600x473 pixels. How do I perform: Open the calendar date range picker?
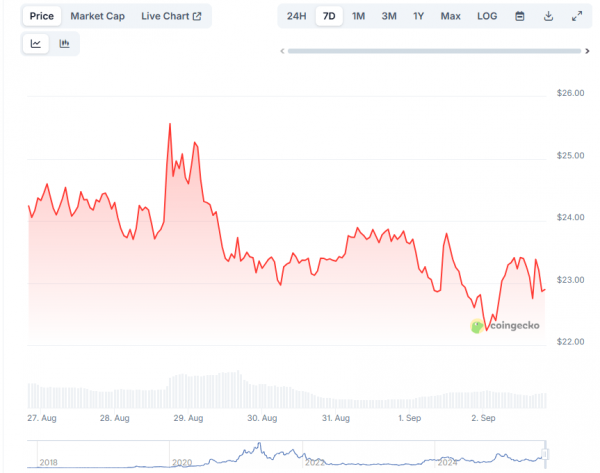(520, 16)
